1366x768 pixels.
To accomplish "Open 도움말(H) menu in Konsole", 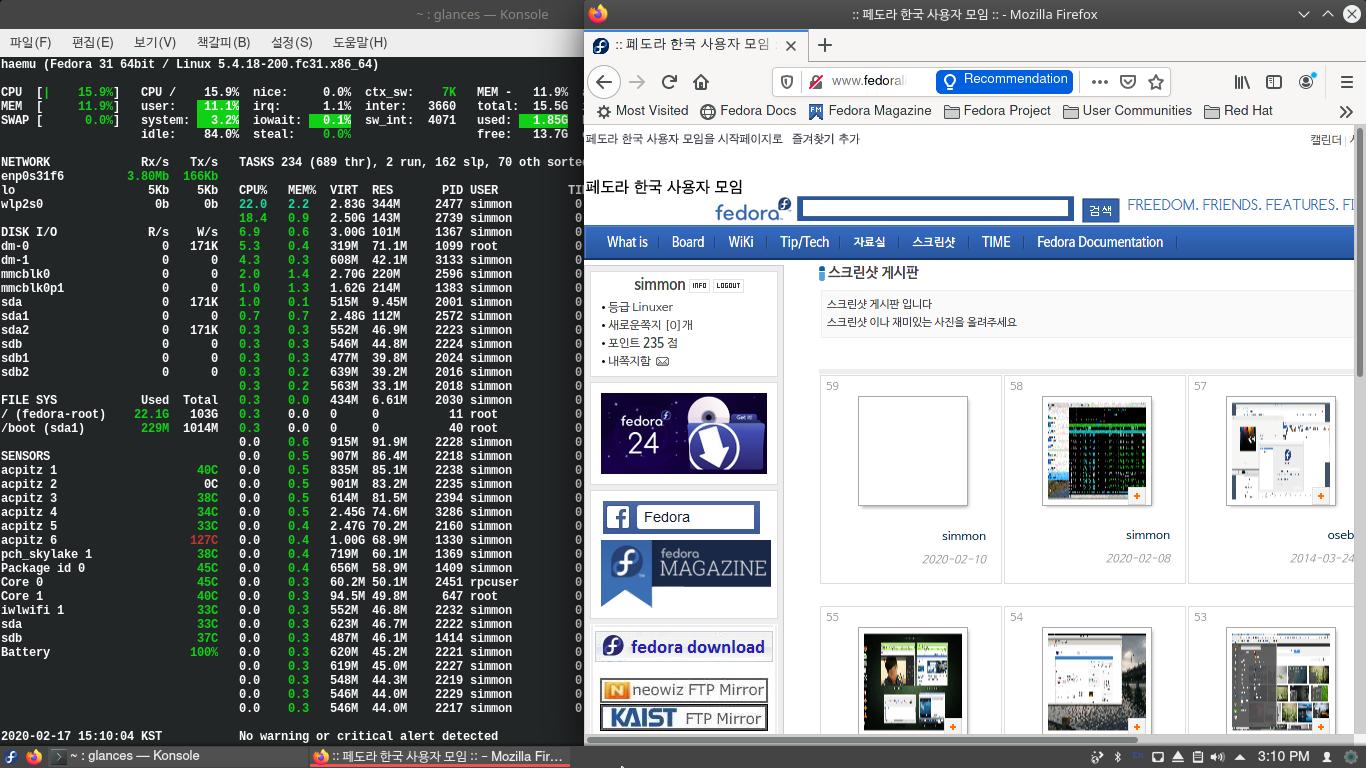I will tap(360, 42).
